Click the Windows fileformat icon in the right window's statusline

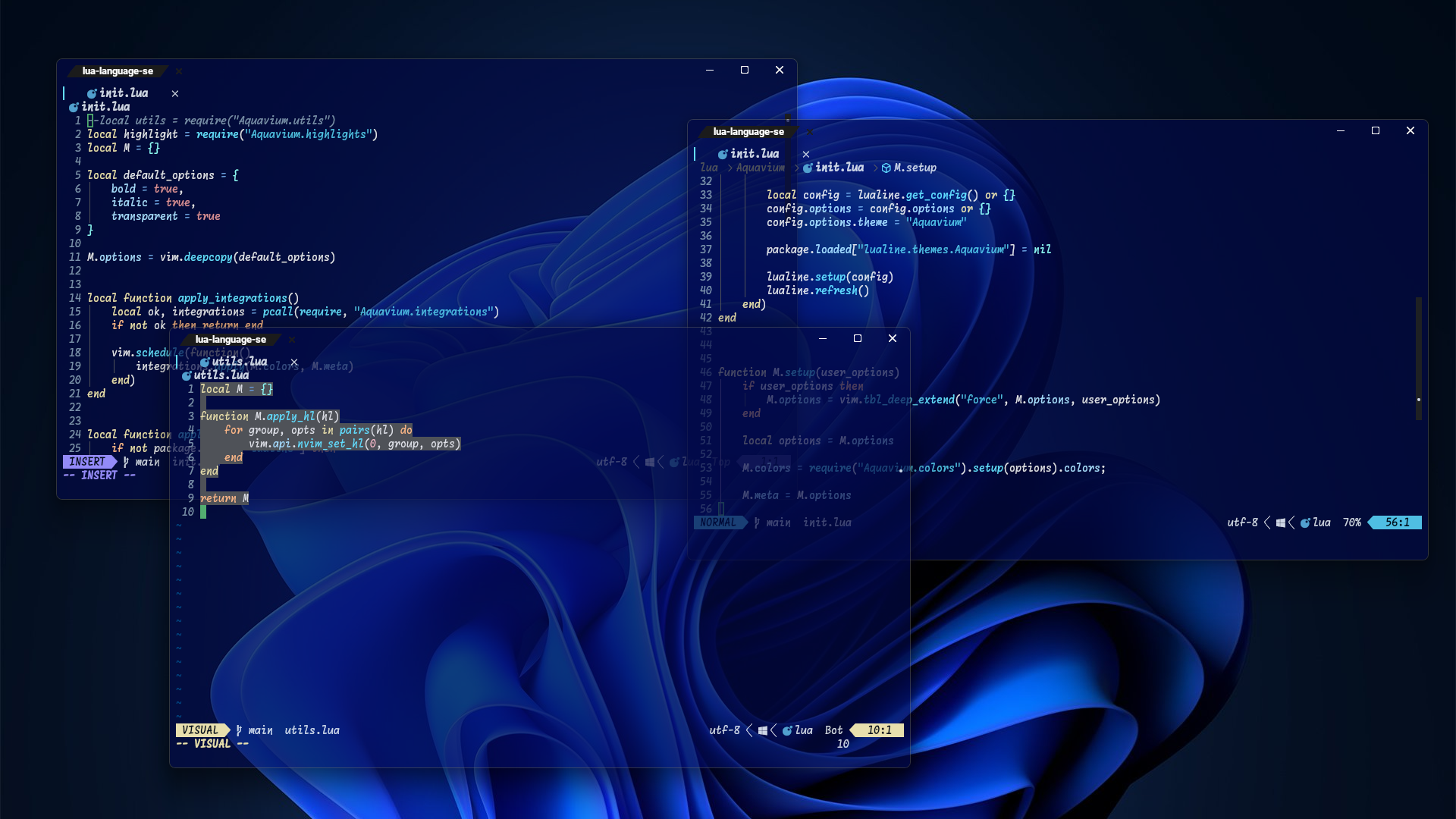point(1281,522)
